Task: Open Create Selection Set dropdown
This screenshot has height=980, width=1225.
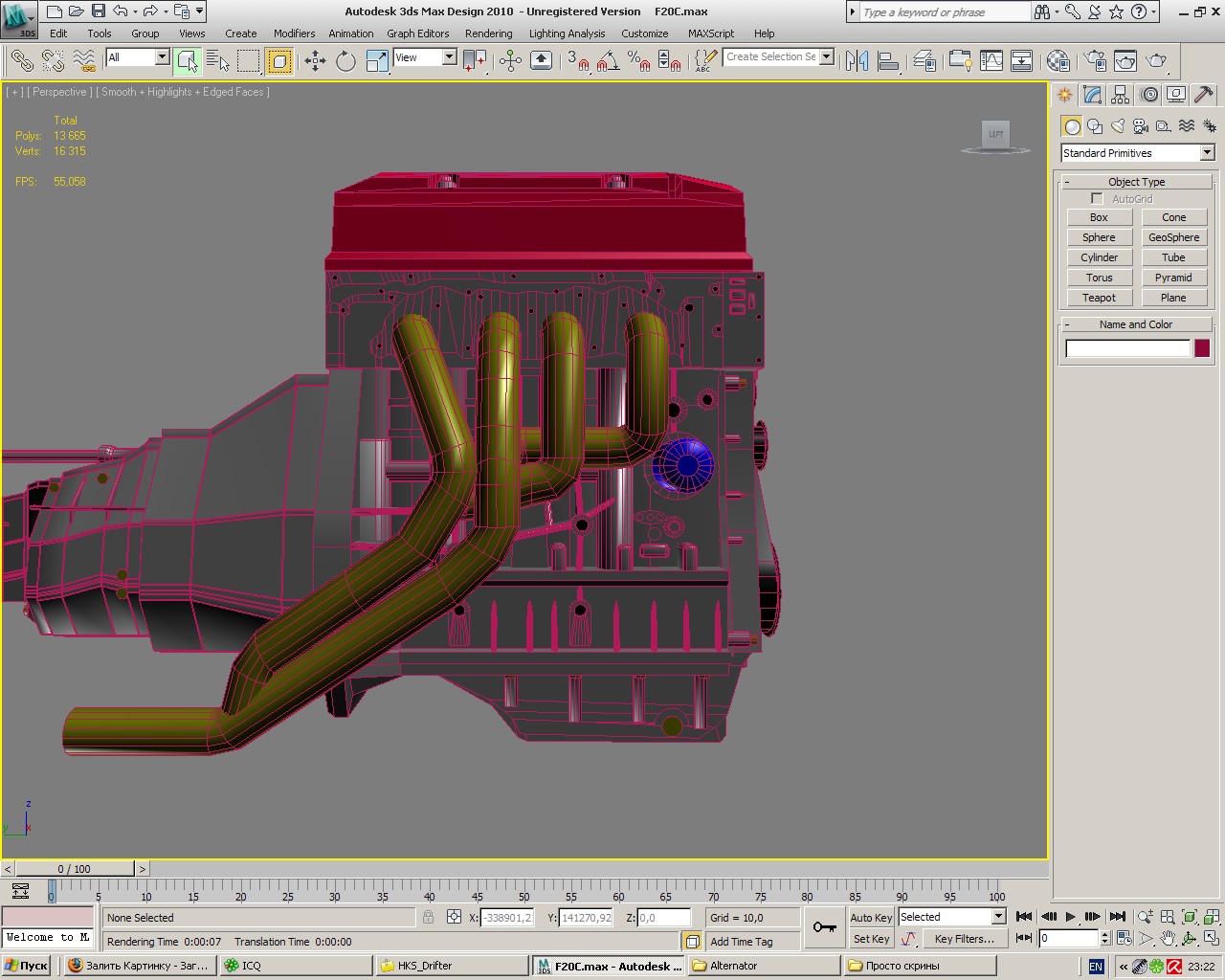Action: (x=778, y=56)
